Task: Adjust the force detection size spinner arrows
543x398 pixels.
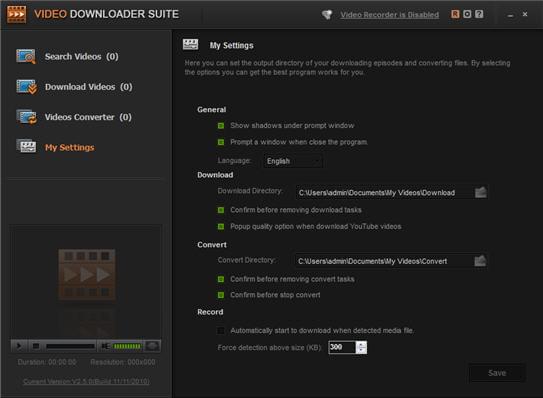Action: pyautogui.click(x=361, y=347)
